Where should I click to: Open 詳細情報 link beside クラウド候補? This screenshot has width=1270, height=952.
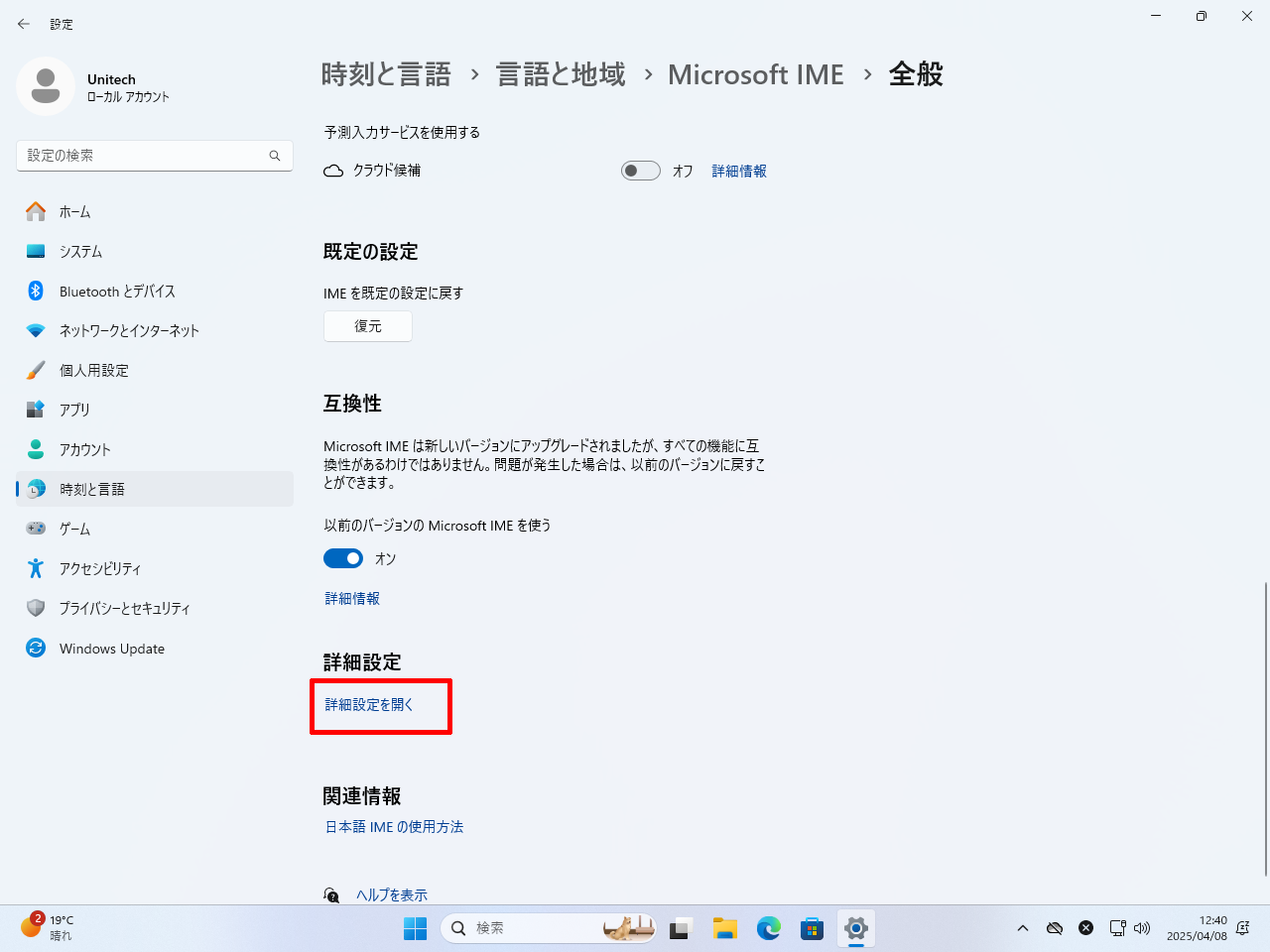tap(739, 171)
